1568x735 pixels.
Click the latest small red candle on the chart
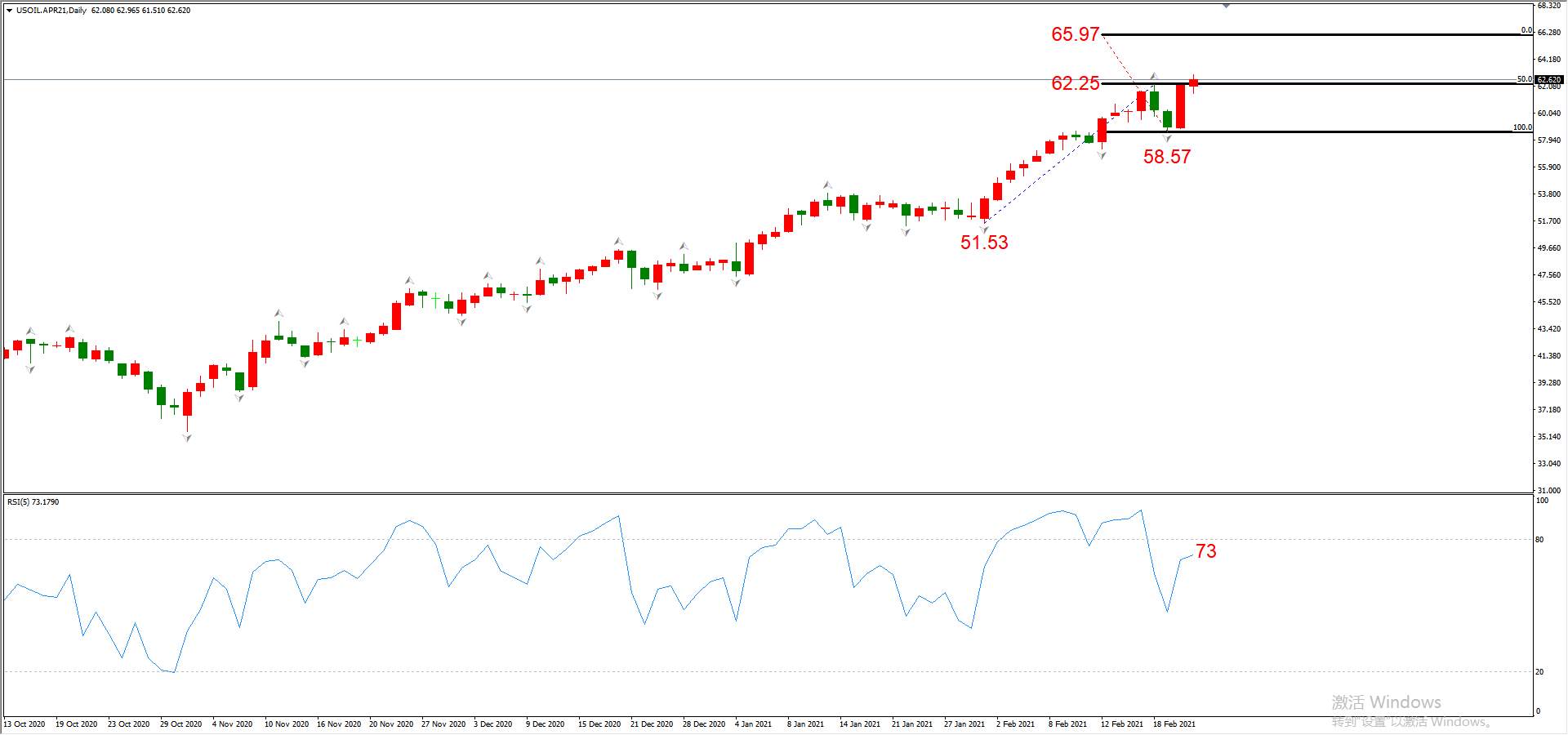1193,82
